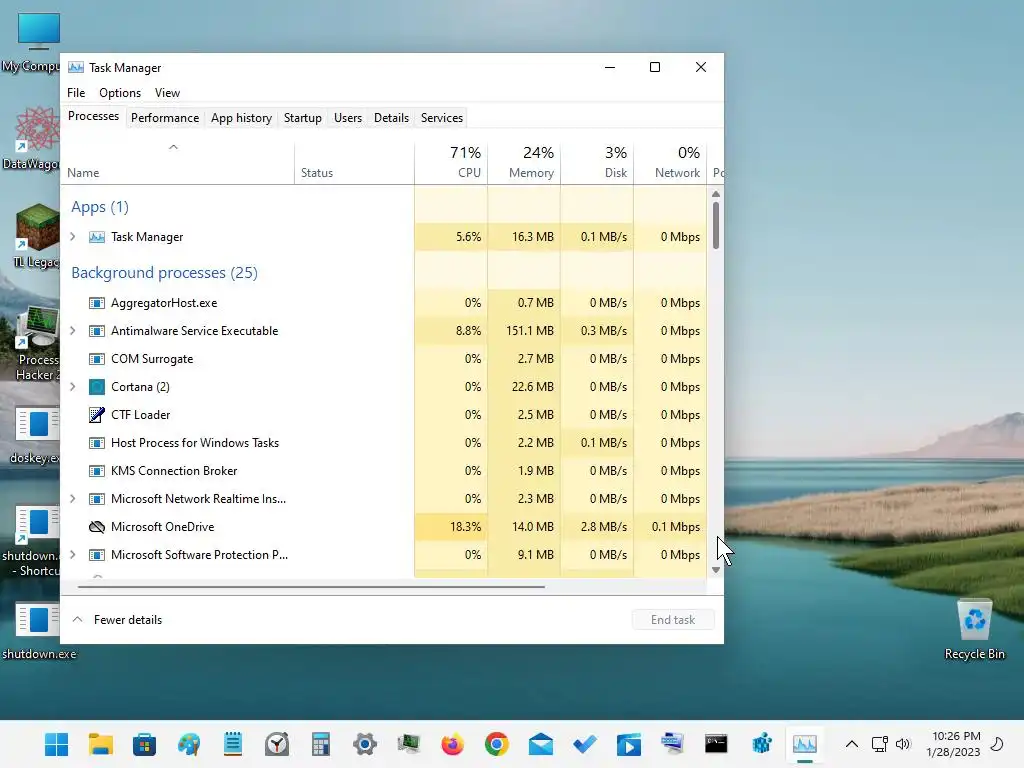Launch Google Chrome from taskbar

496,744
